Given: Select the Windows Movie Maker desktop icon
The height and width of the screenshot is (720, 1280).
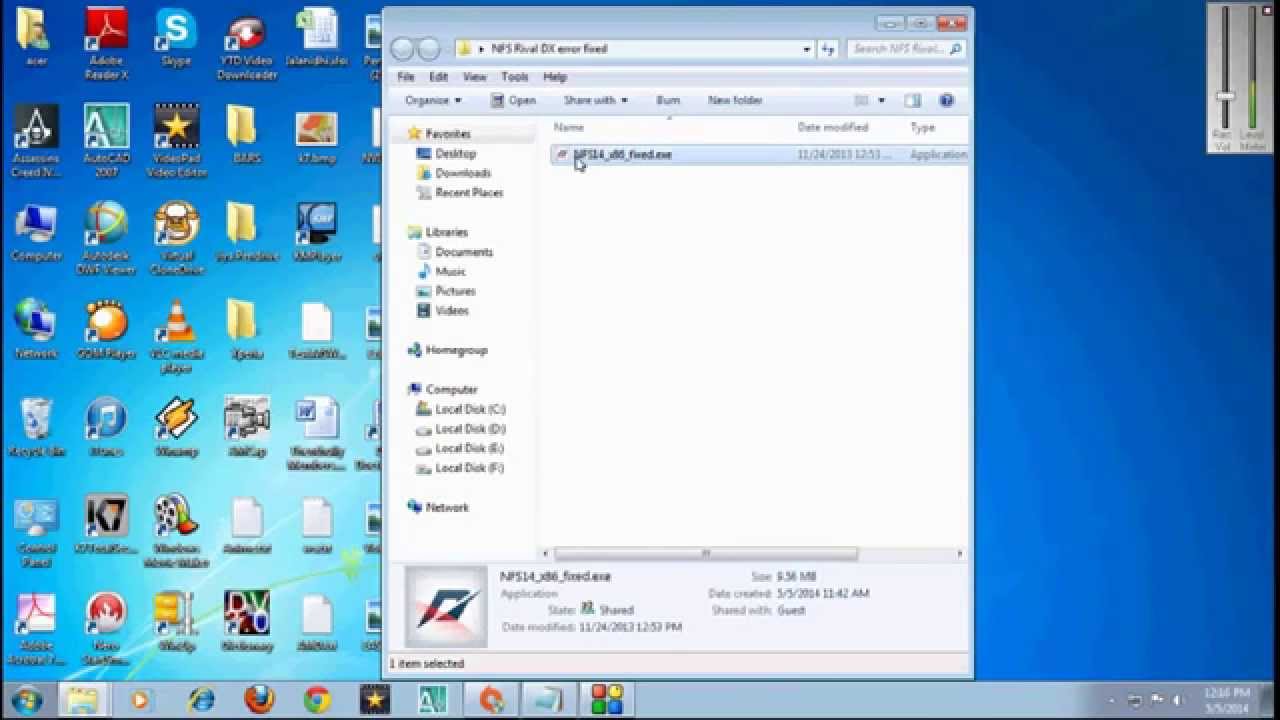Looking at the screenshot, I should click(176, 530).
